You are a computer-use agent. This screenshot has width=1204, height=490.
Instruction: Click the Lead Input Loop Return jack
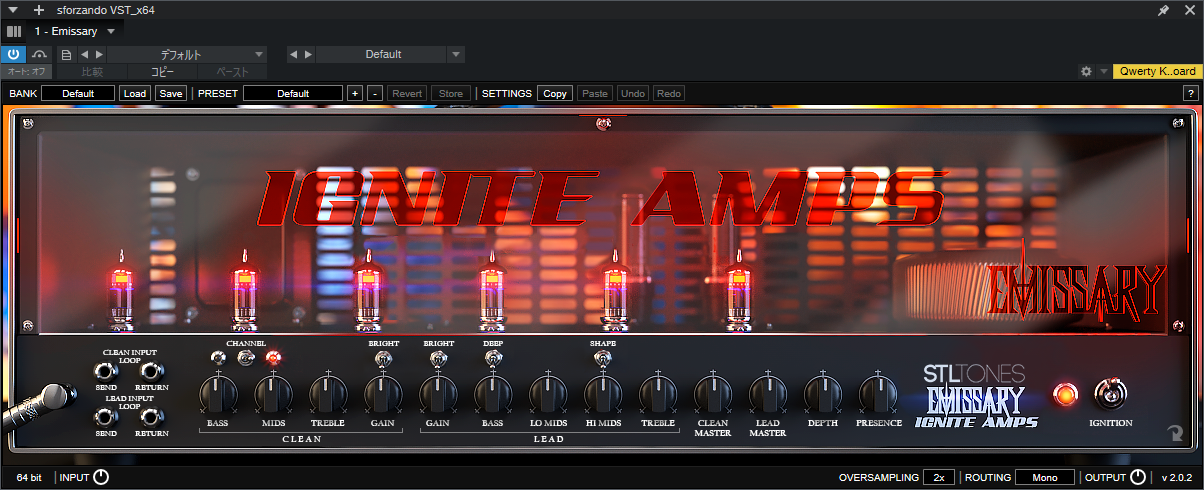[x=150, y=416]
